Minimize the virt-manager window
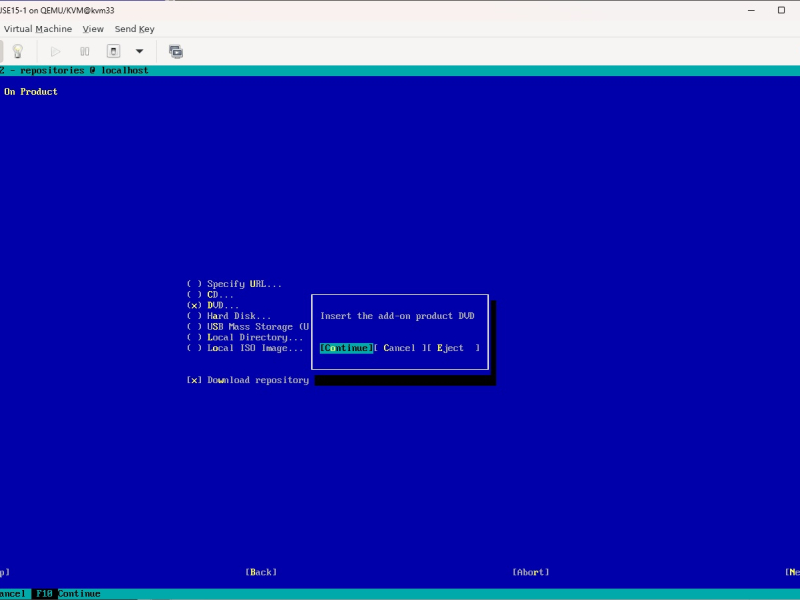This screenshot has height=600, width=800. [x=751, y=10]
